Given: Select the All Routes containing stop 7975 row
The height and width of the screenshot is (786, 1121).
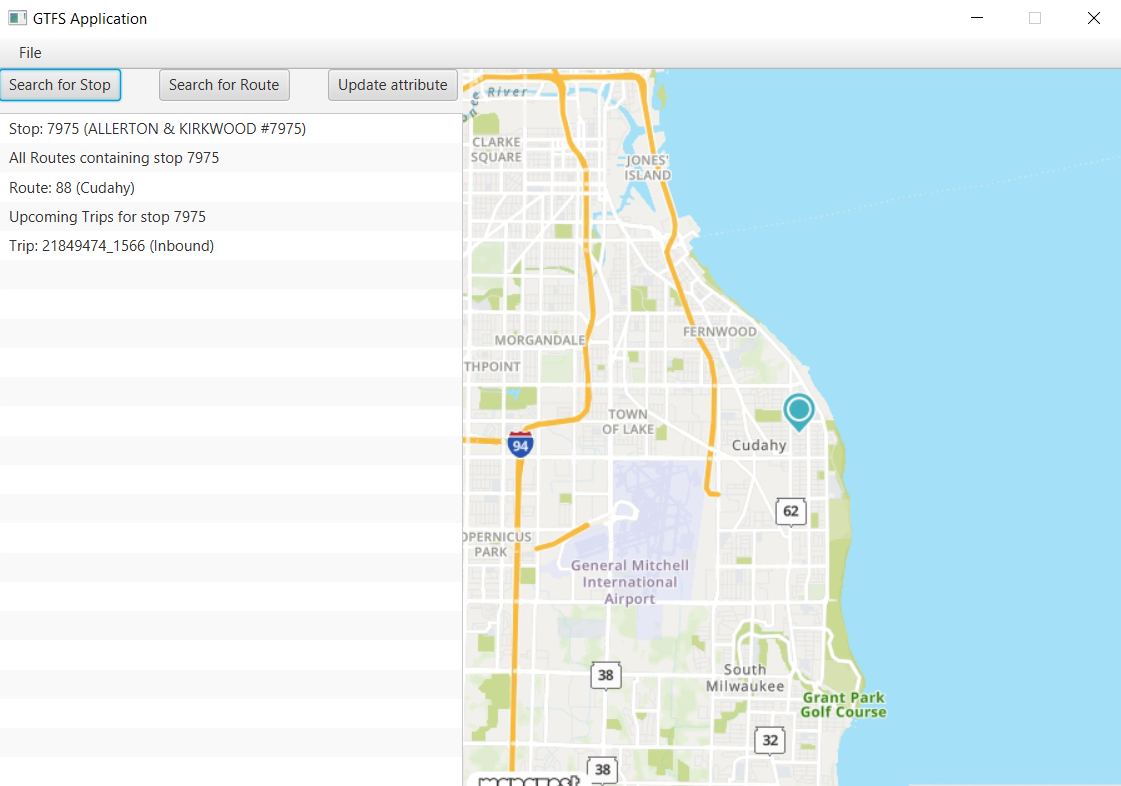Looking at the screenshot, I should pyautogui.click(x=114, y=158).
